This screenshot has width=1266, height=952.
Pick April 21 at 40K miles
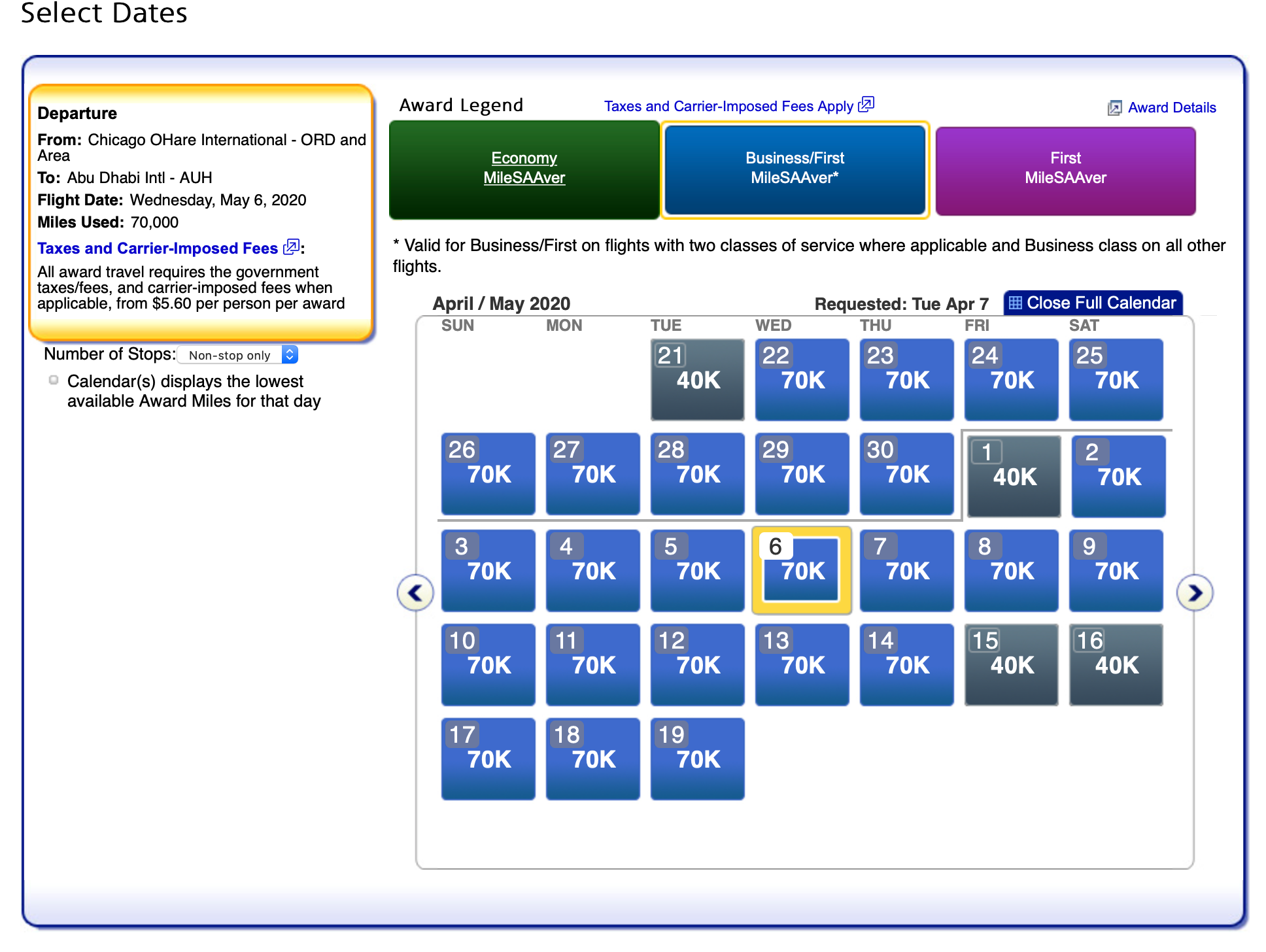pos(698,379)
